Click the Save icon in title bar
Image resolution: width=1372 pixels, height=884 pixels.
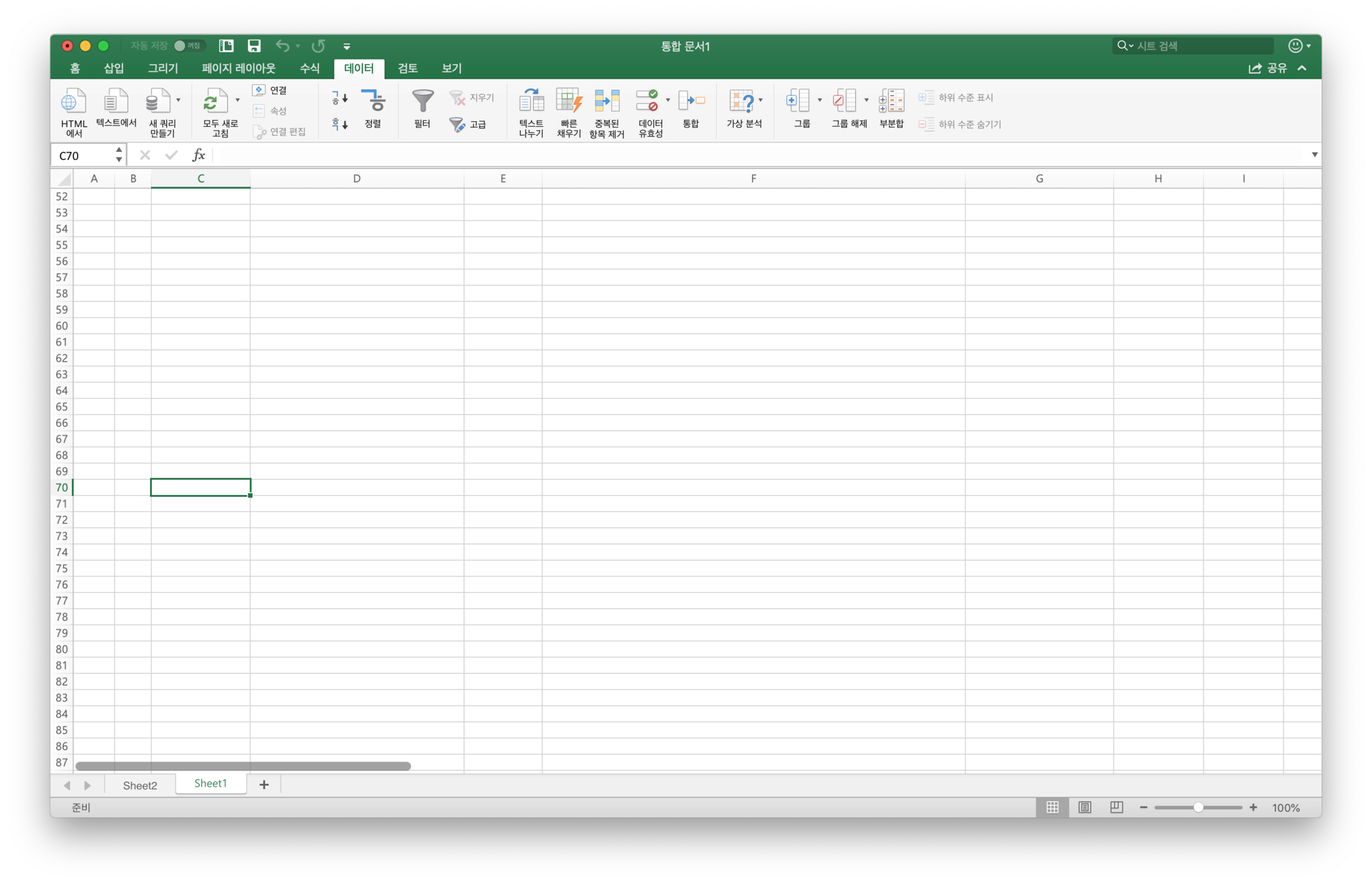click(x=254, y=46)
